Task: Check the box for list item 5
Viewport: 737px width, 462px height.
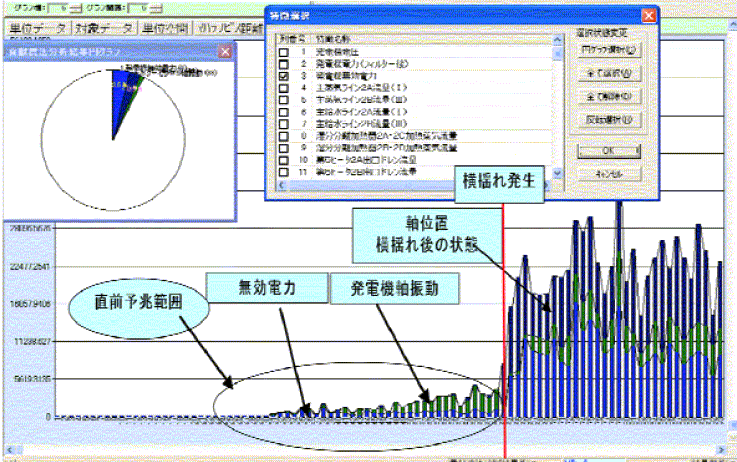Action: point(283,100)
